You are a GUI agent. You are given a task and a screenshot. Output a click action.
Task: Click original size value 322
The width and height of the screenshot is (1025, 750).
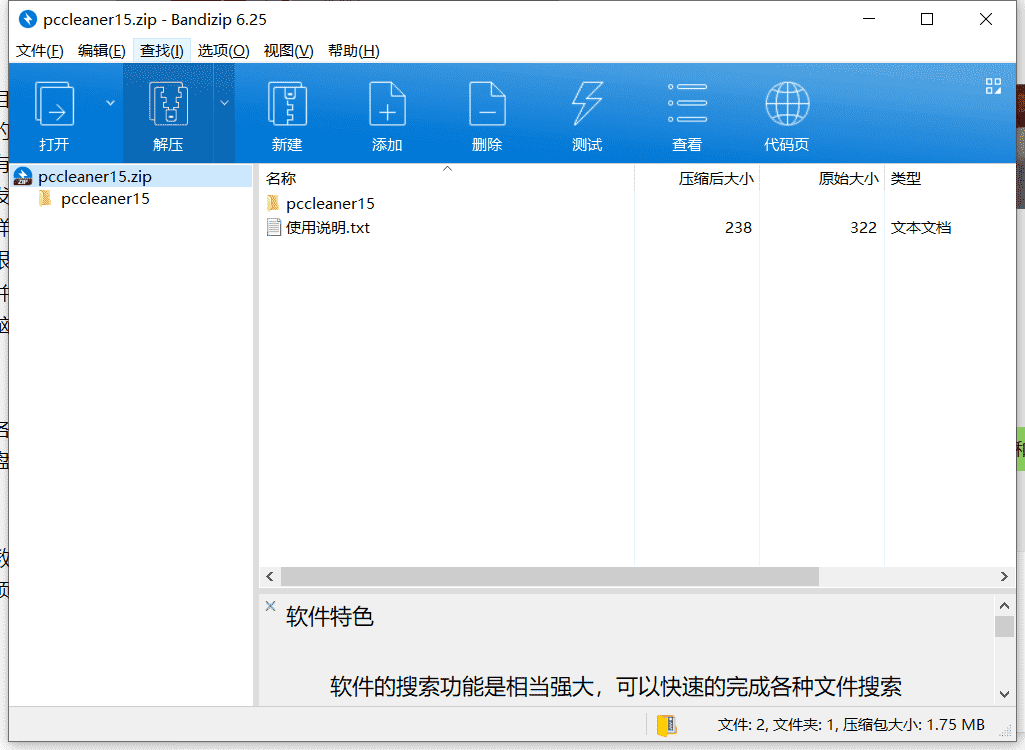pyautogui.click(x=863, y=228)
